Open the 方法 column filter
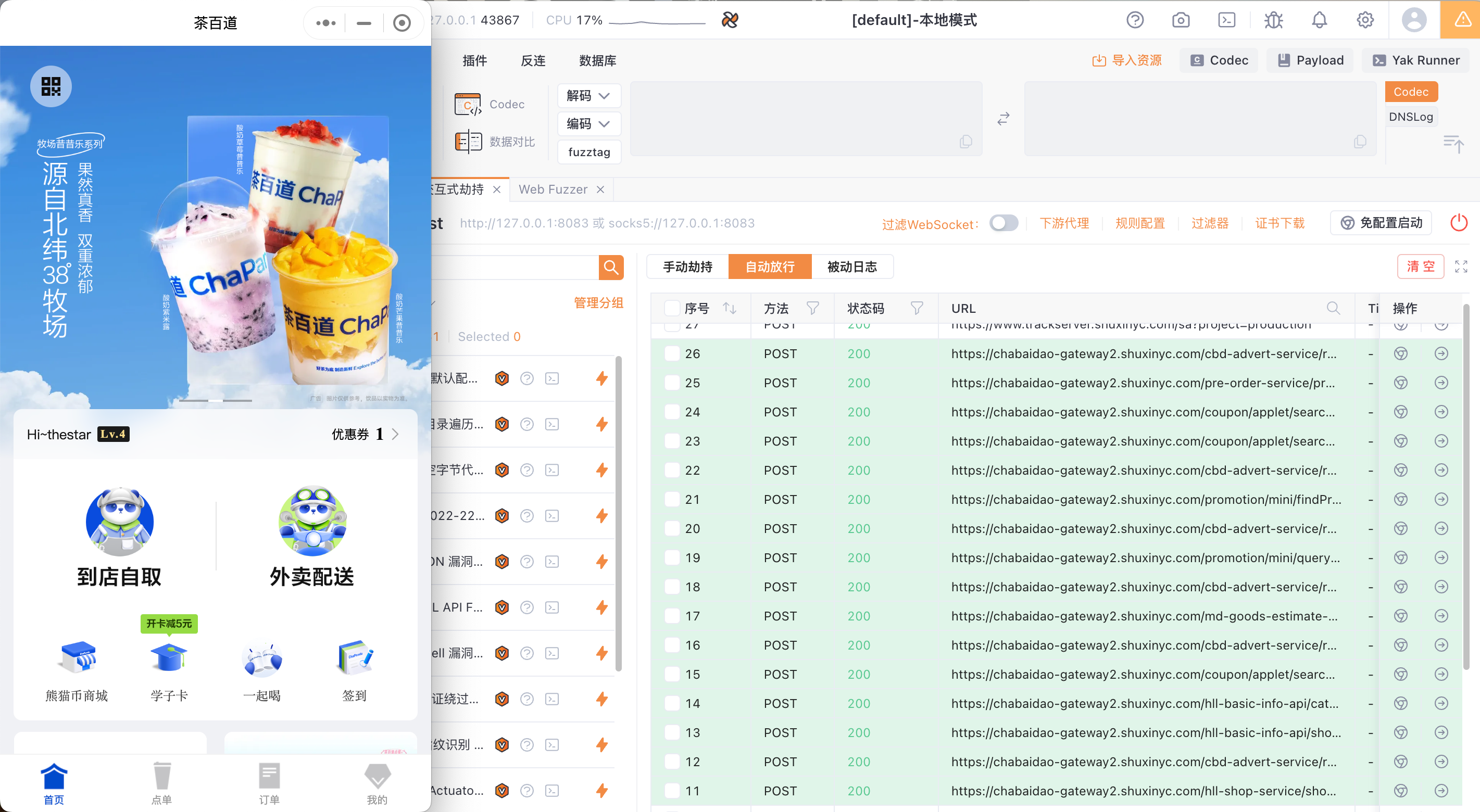 click(x=812, y=308)
